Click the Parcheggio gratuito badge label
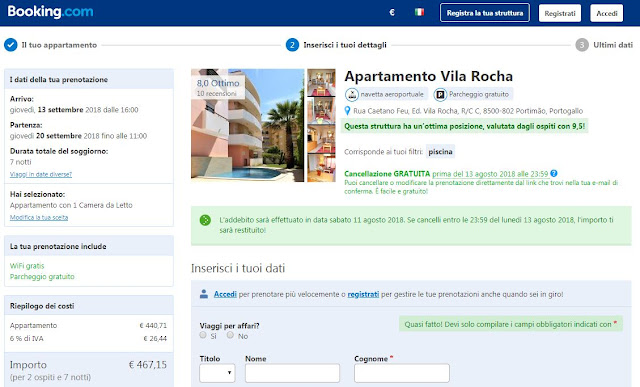Viewport: 640px width, 387px height. tap(479, 94)
